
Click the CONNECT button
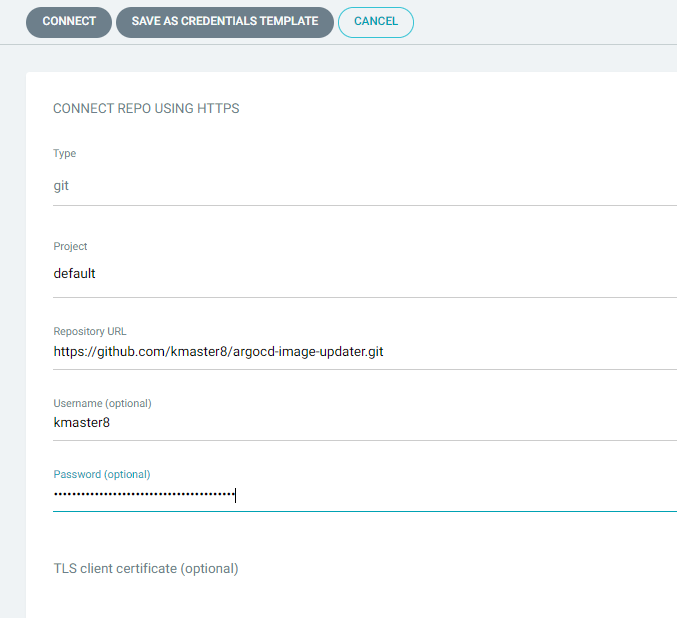pyautogui.click(x=69, y=22)
